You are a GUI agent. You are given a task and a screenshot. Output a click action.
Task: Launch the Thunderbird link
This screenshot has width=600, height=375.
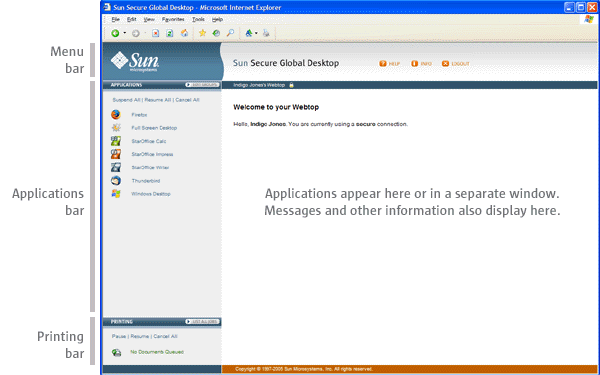[x=146, y=181]
